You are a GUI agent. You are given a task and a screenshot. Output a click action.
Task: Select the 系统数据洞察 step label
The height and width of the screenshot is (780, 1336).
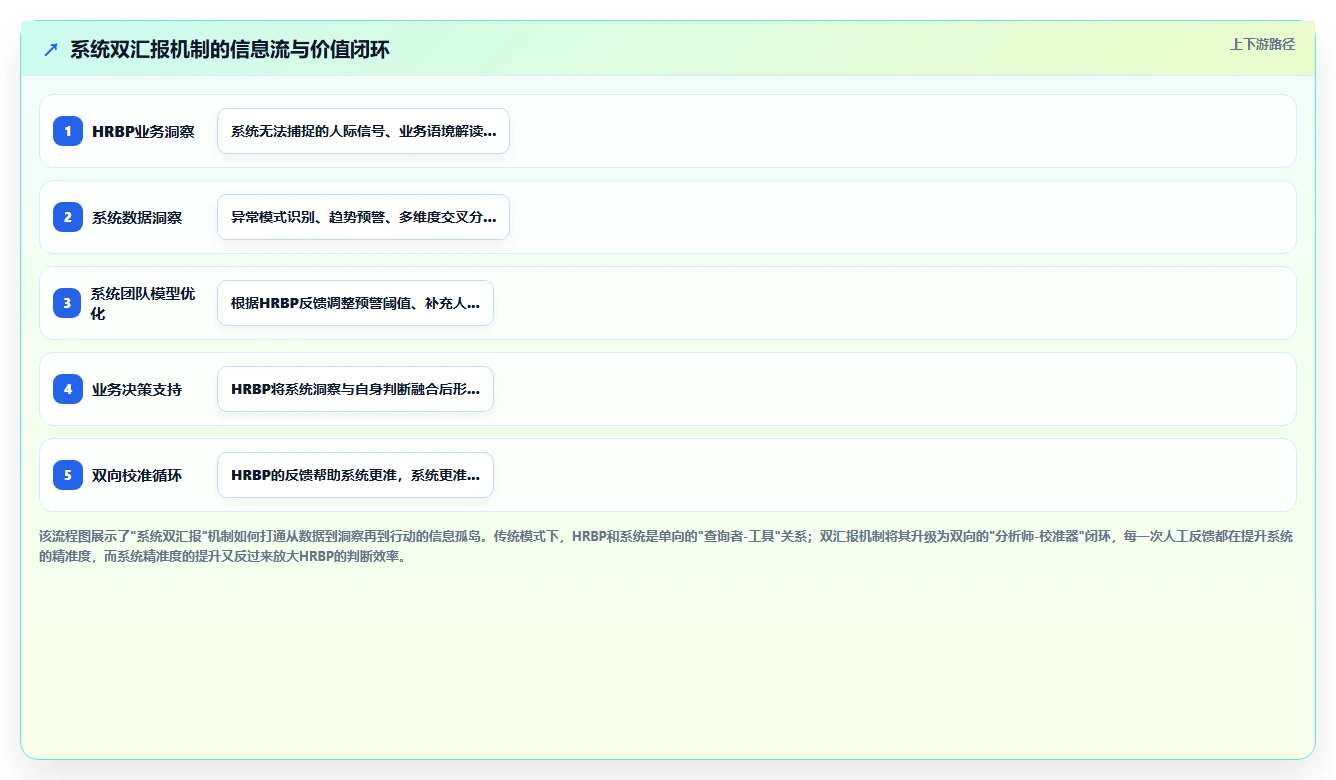pyautogui.click(x=137, y=217)
